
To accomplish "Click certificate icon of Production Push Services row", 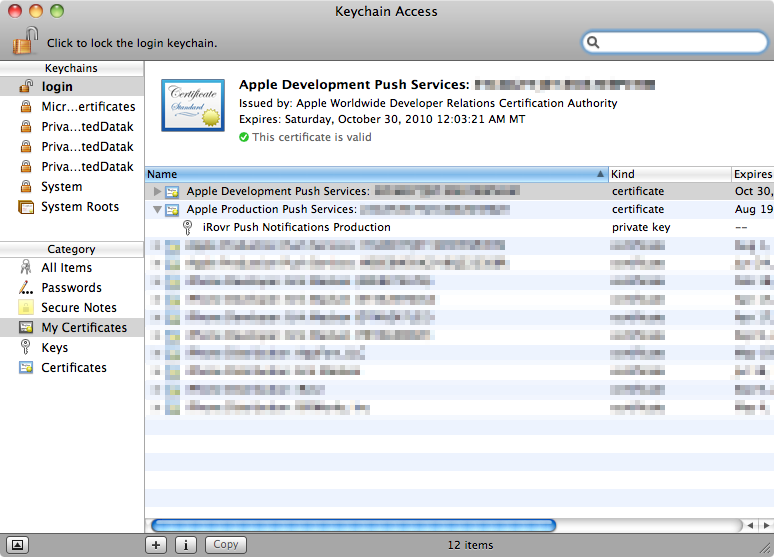I will pos(172,210).
